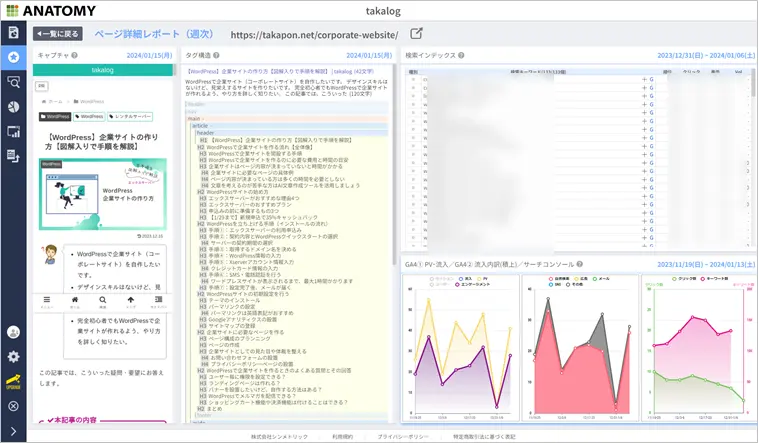
Task: Click the circled X icon in sidebar
Action: tap(14, 406)
